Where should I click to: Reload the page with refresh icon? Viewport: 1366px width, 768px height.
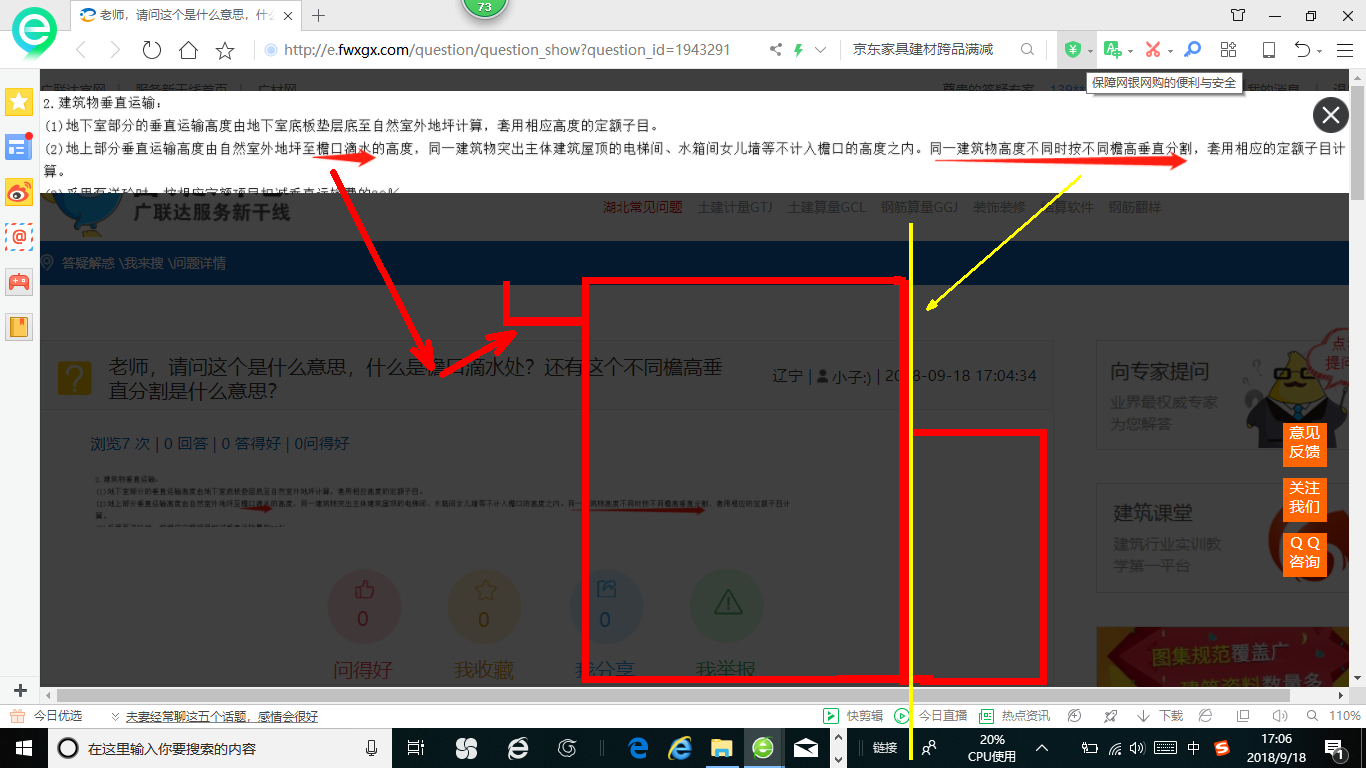(151, 50)
